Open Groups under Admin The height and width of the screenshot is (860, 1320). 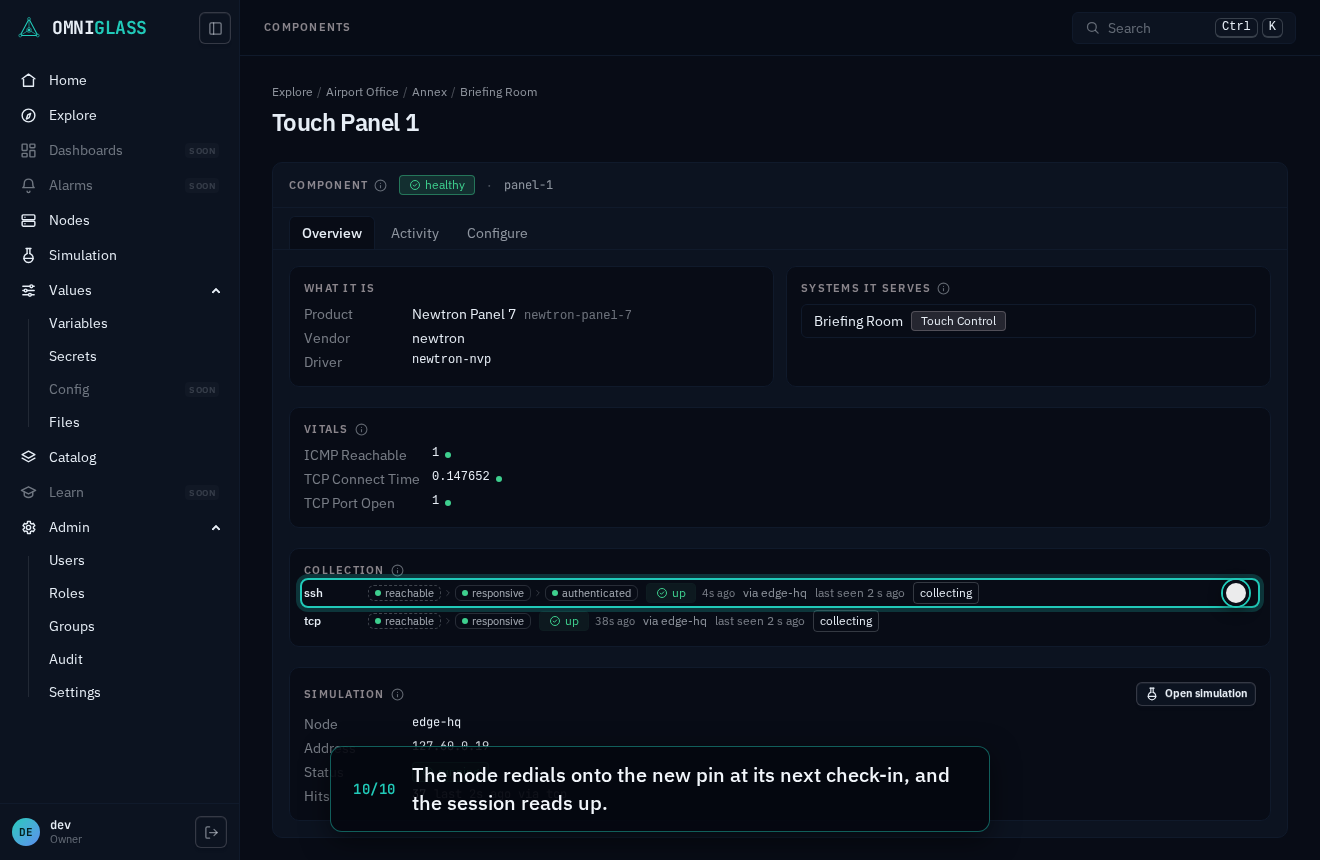pyautogui.click(x=72, y=626)
